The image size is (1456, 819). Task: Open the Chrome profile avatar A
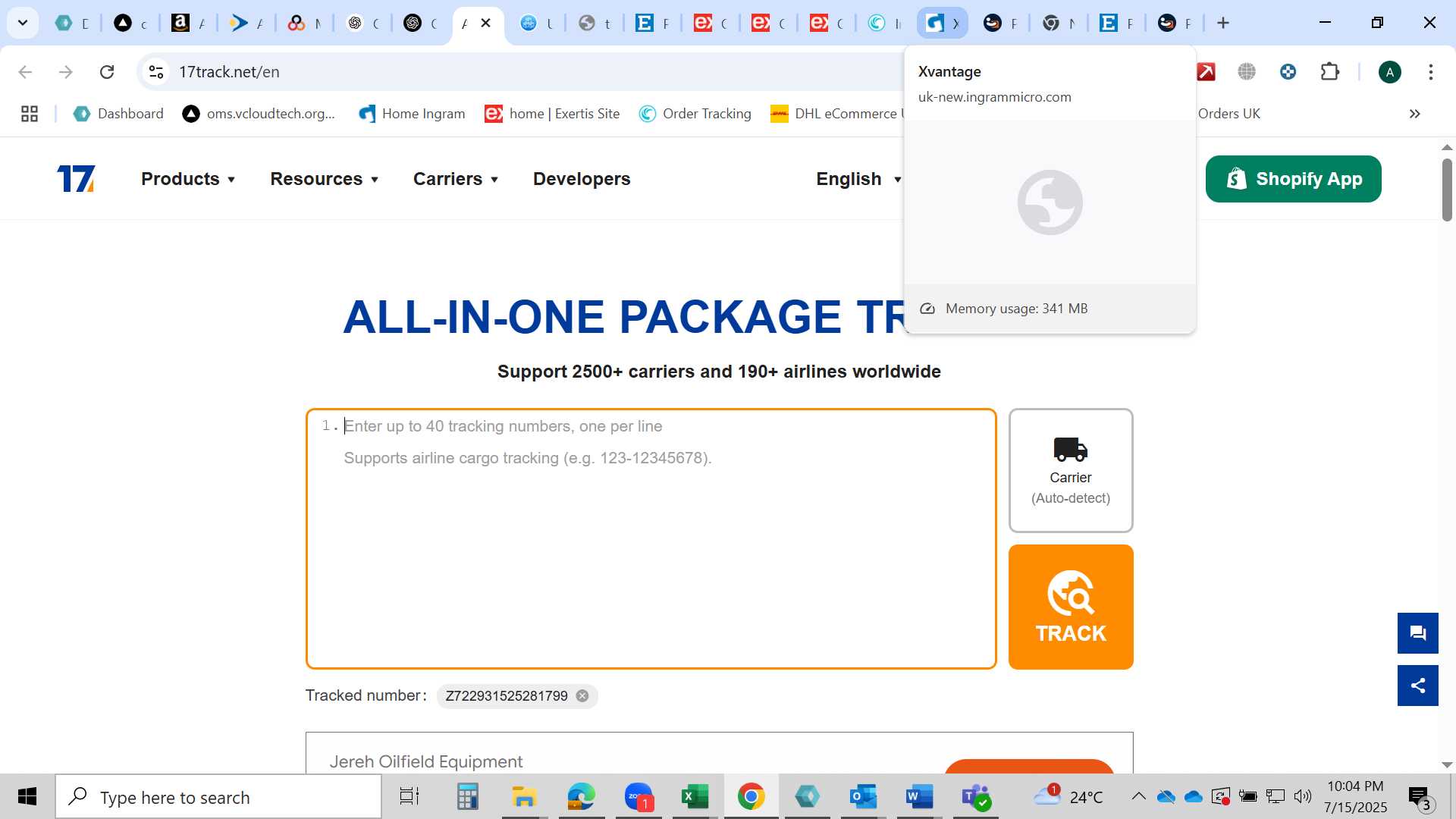(x=1389, y=72)
